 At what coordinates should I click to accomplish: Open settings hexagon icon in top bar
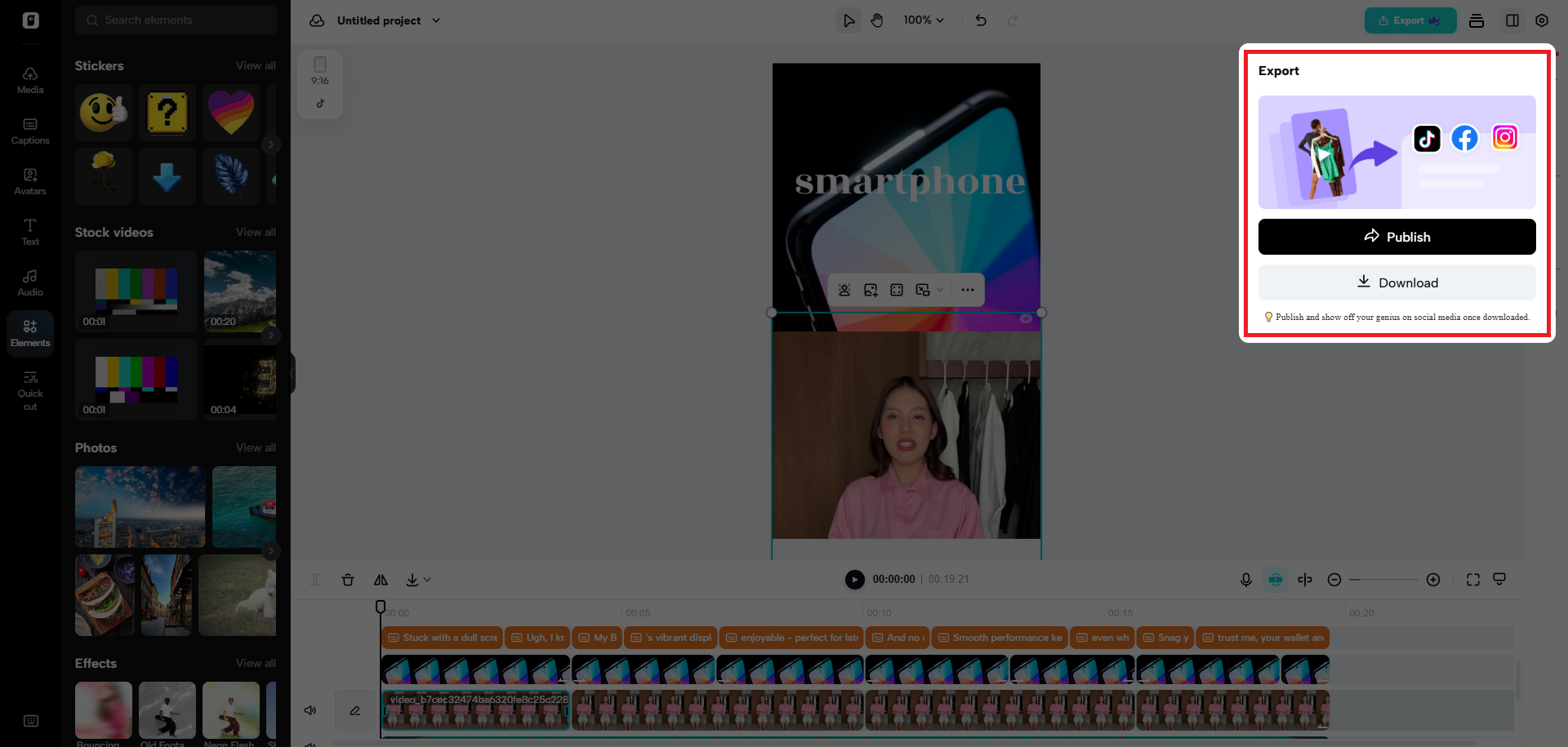pyautogui.click(x=1542, y=20)
